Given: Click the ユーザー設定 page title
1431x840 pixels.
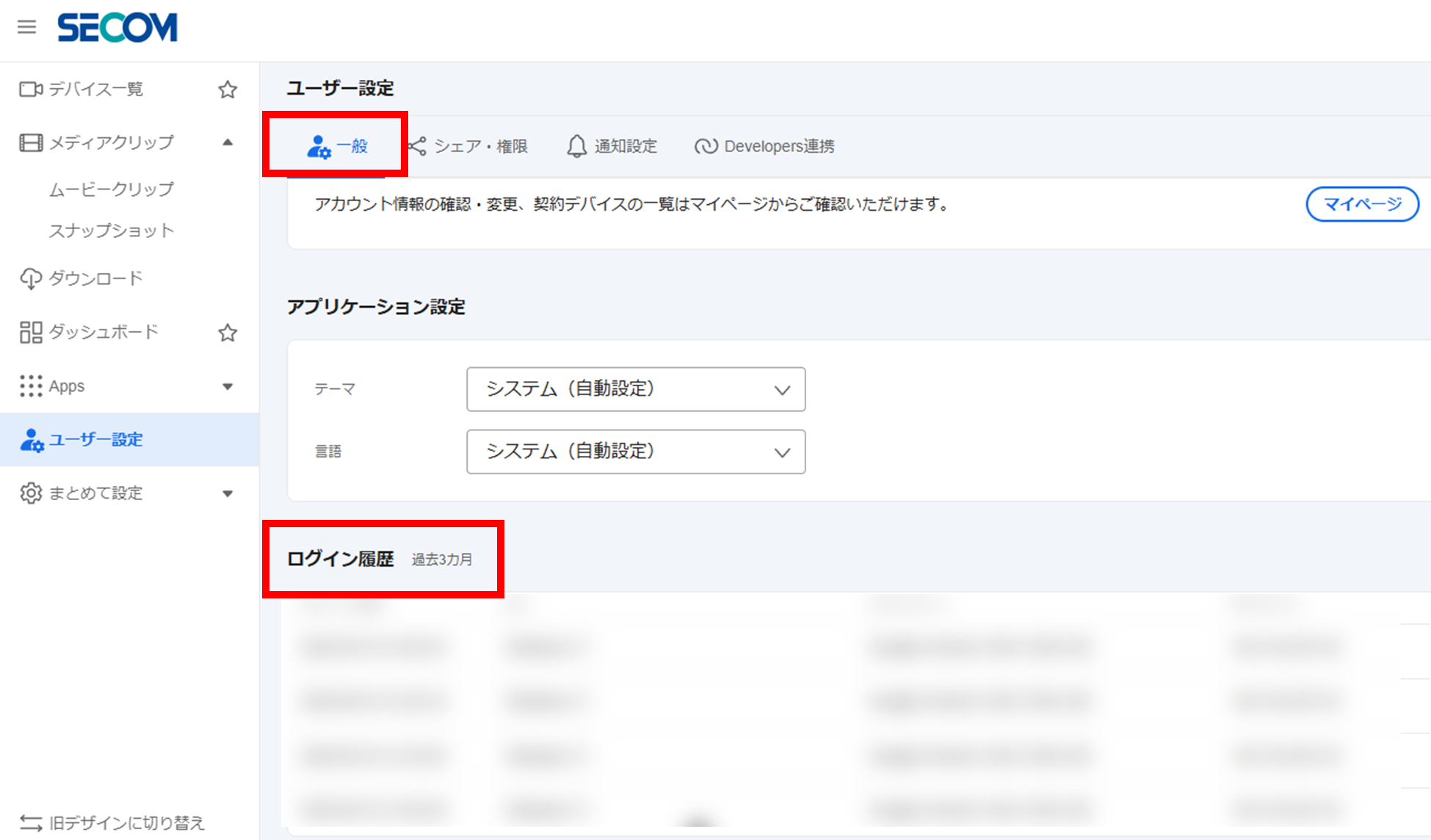Looking at the screenshot, I should 341,88.
